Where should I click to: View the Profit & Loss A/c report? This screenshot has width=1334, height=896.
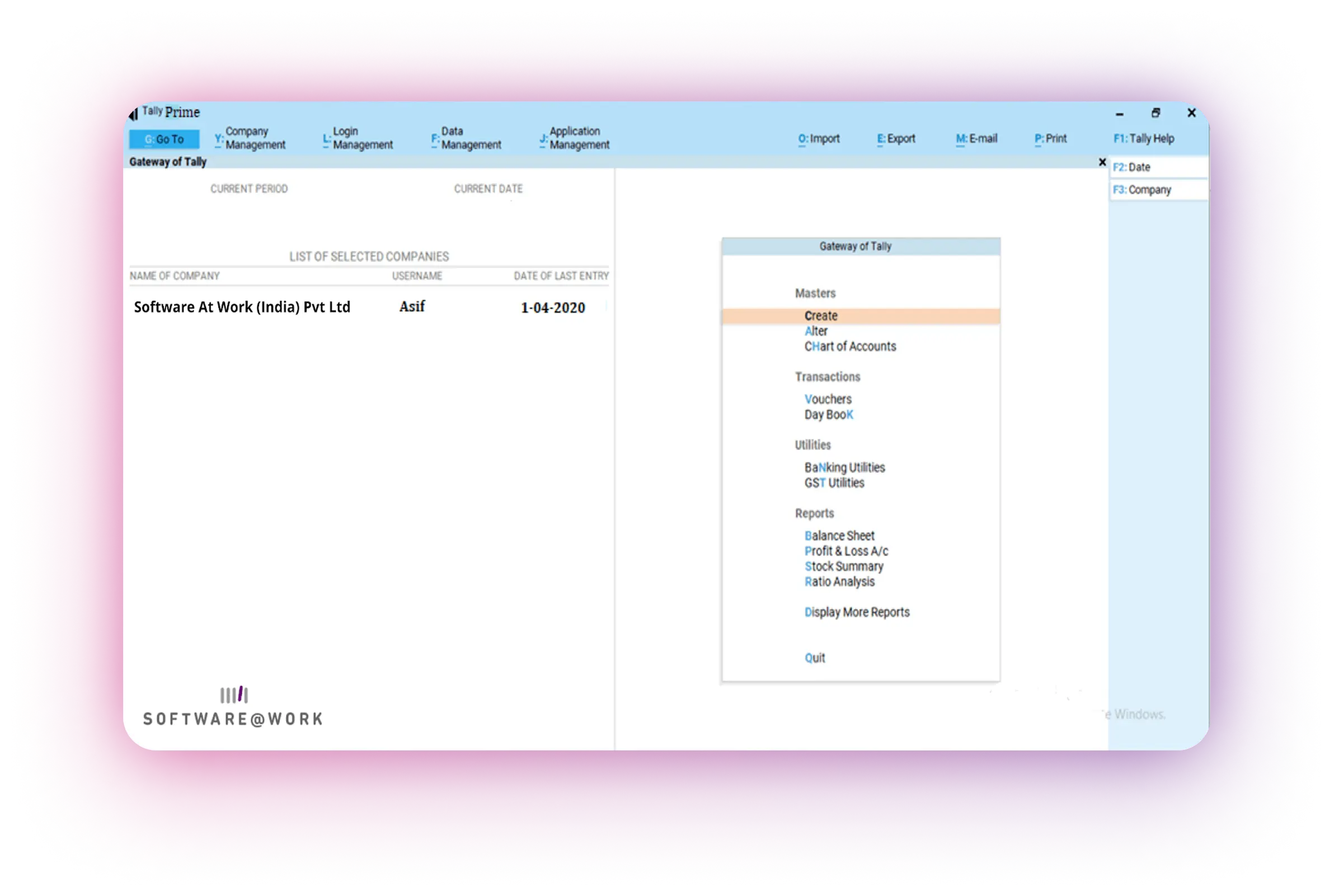click(846, 551)
